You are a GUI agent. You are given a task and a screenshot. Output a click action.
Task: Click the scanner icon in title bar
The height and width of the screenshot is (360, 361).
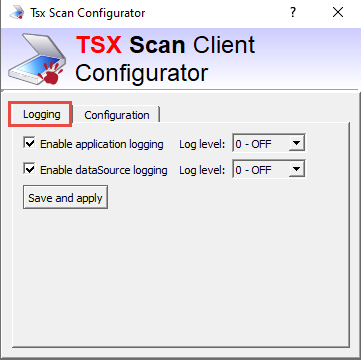point(17,13)
